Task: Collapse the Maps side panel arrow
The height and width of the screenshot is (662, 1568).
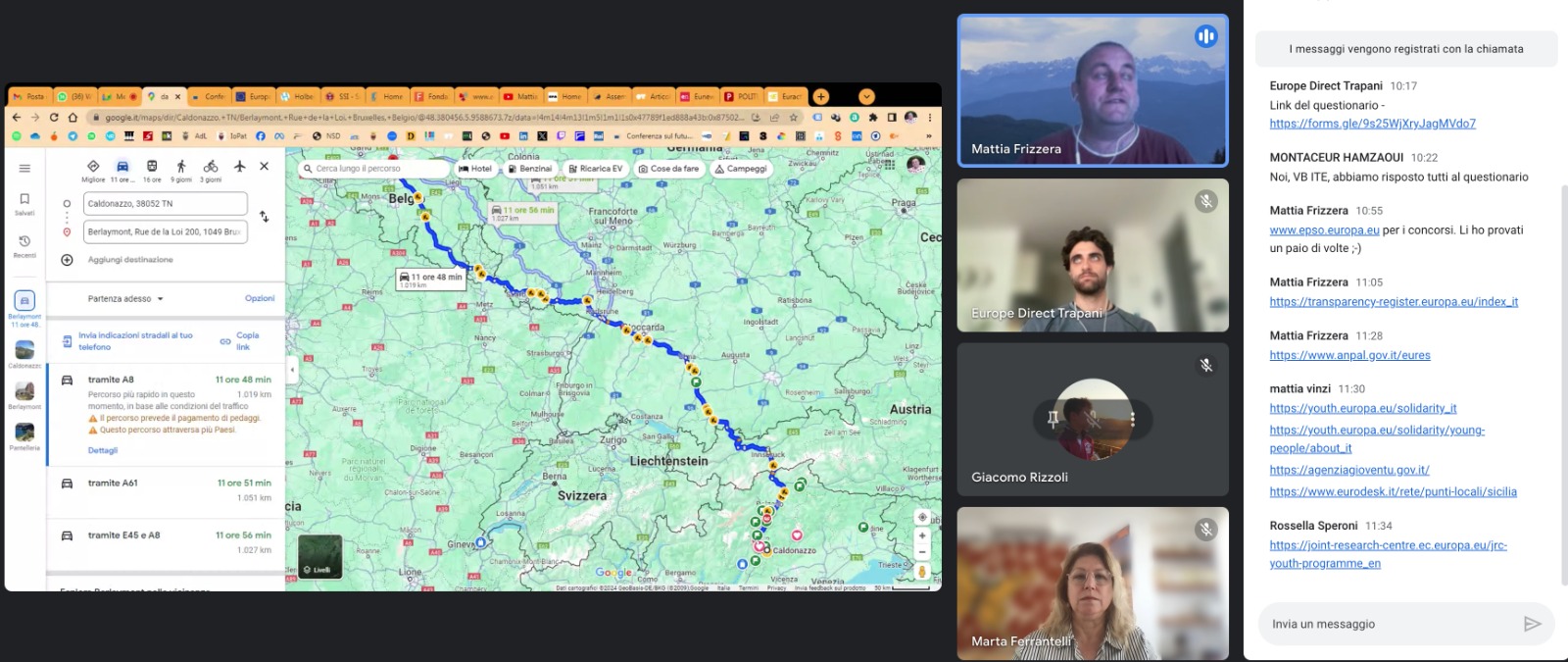Action: pyautogui.click(x=291, y=370)
